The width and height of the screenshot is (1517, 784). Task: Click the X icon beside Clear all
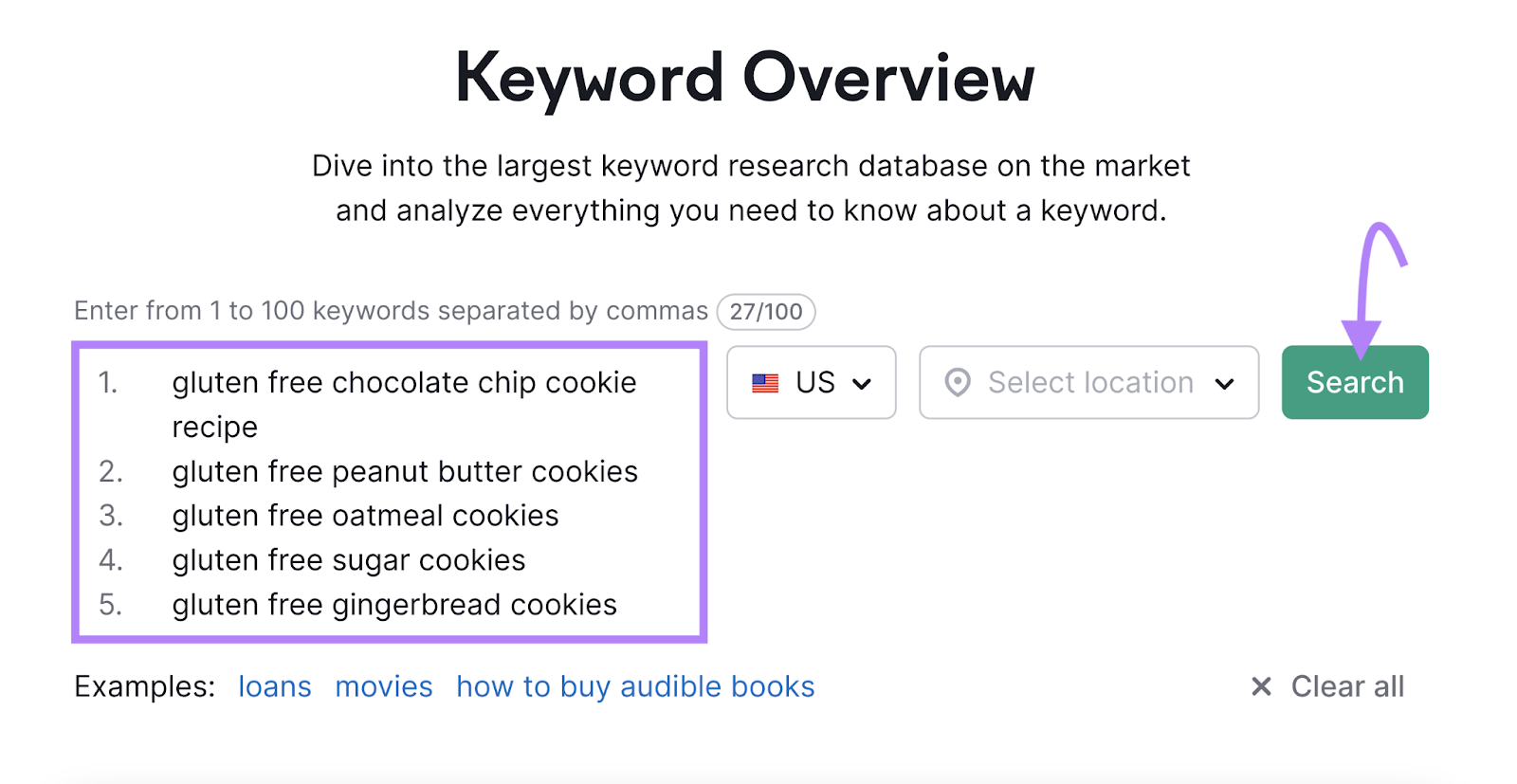[x=1261, y=685]
